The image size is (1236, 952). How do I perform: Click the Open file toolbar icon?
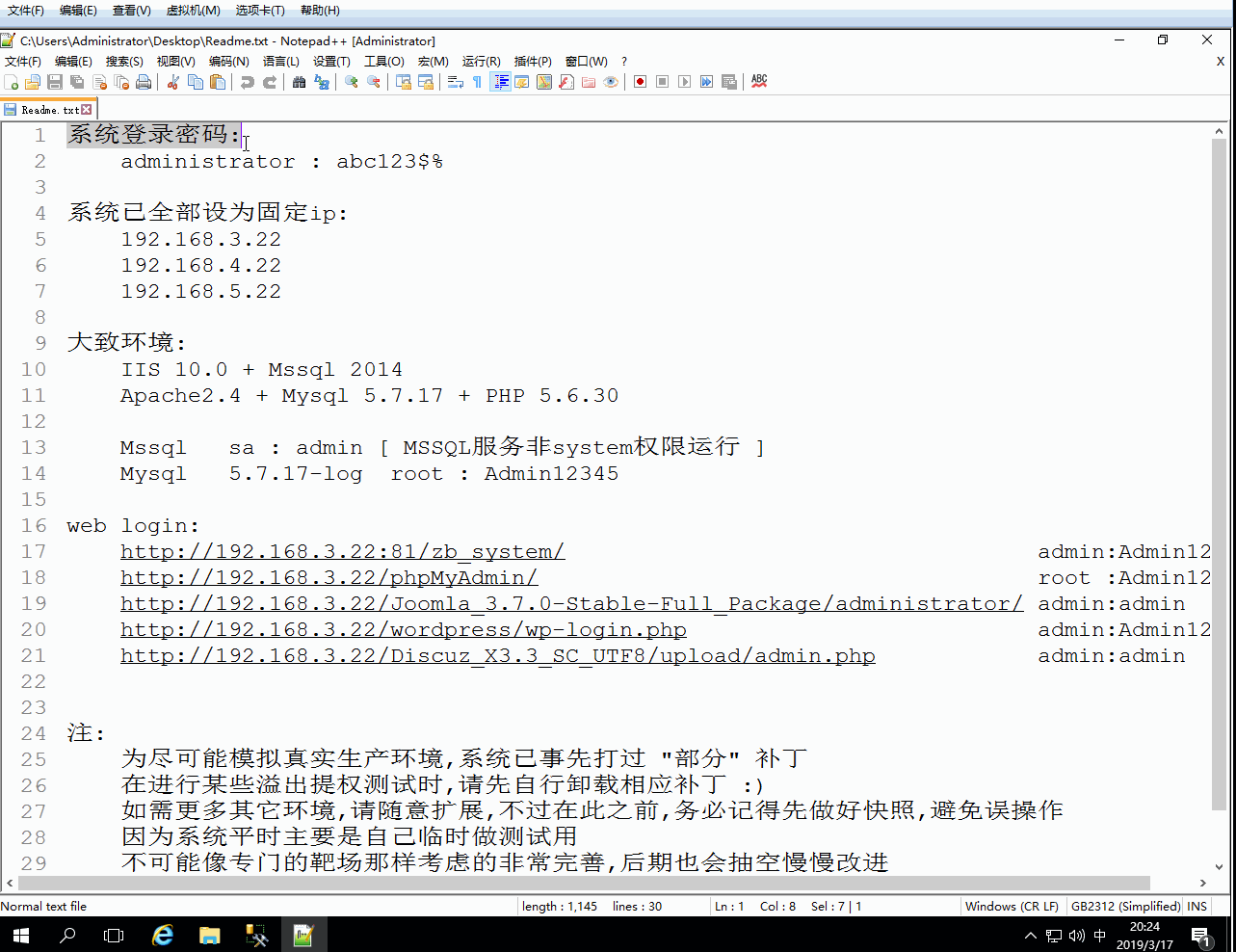(33, 82)
